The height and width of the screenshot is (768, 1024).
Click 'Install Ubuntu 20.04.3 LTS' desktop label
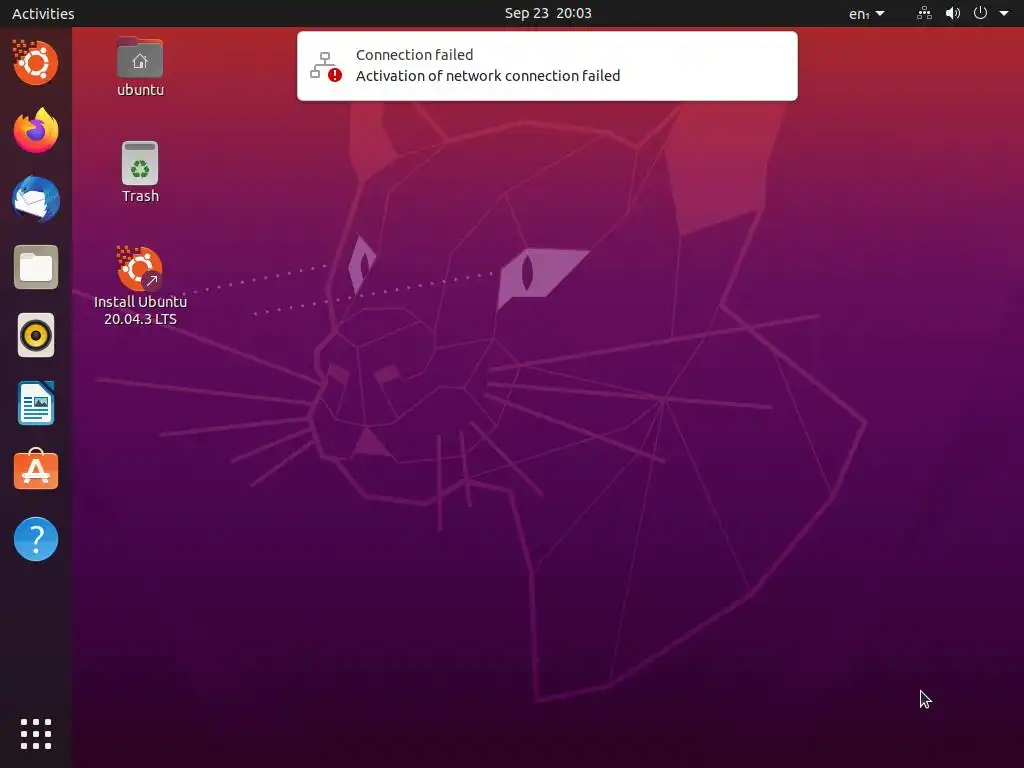pos(140,310)
